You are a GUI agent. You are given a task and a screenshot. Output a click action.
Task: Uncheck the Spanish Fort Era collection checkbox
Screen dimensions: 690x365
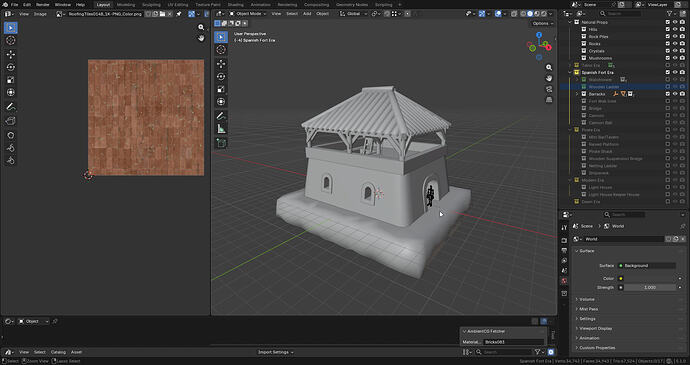(668, 72)
